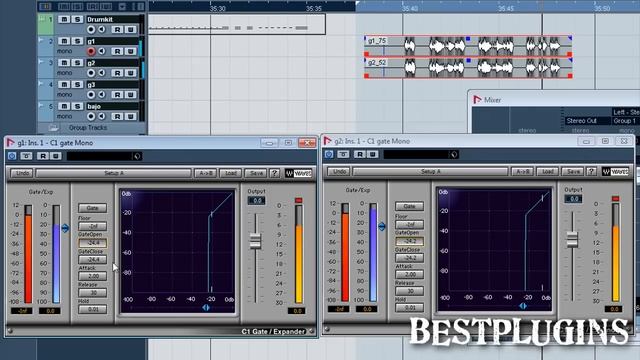Click threshold arrow marker in g2 plugin

coord(382,227)
